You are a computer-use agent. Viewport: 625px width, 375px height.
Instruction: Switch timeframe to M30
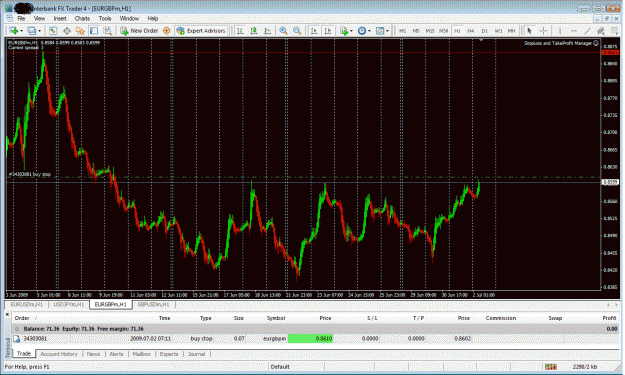[x=443, y=31]
